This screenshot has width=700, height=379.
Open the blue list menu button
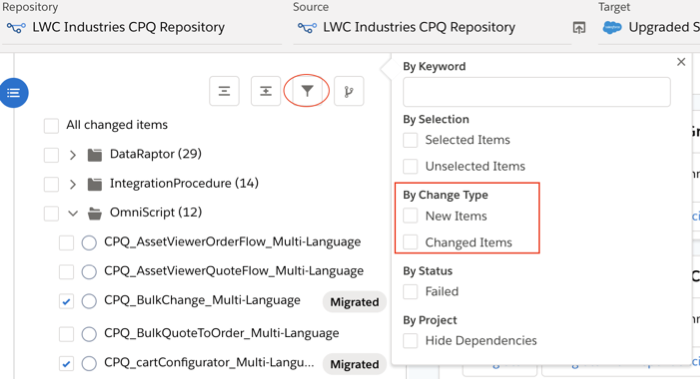[x=13, y=93]
